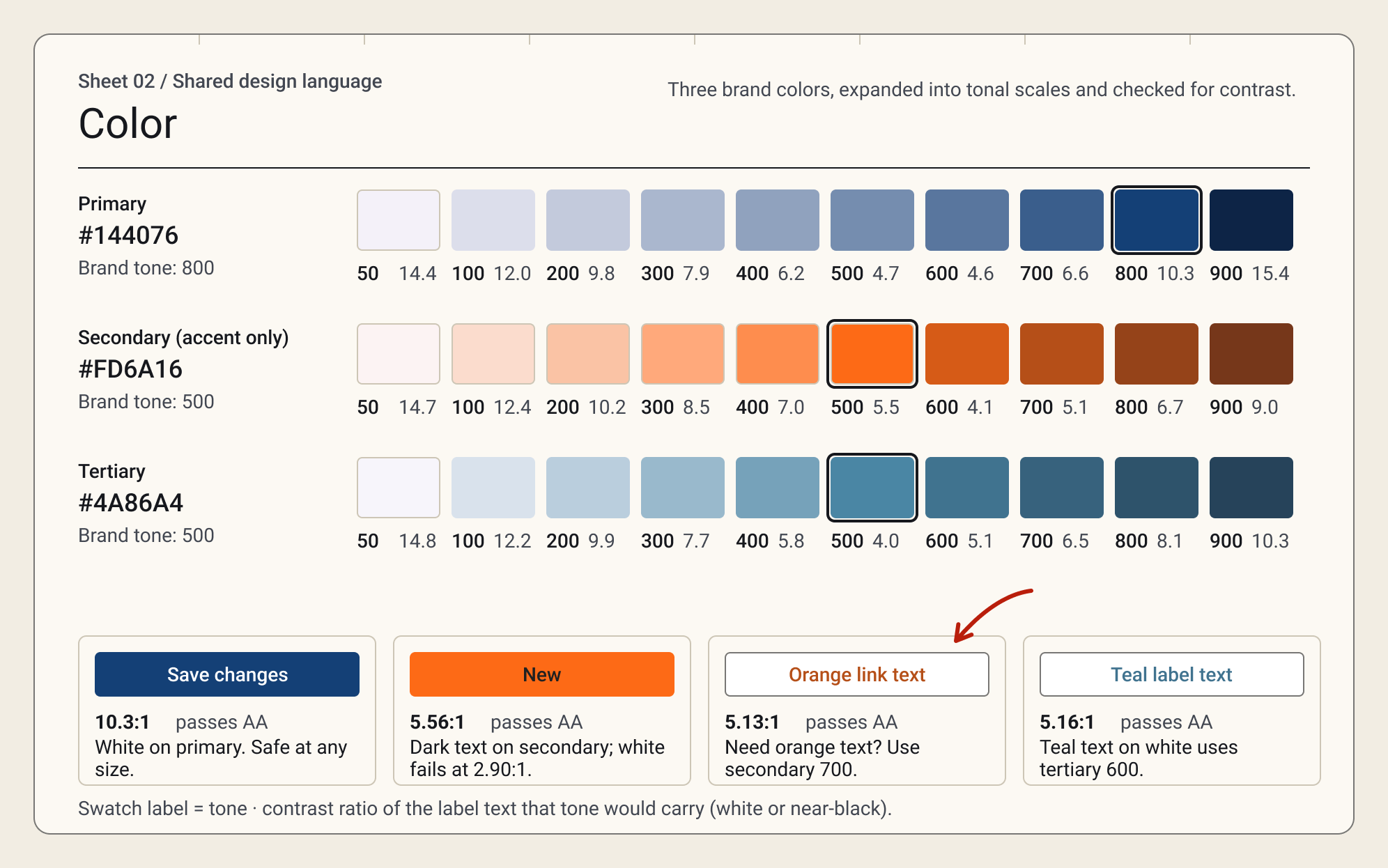Viewport: 1388px width, 868px height.
Task: Select Secondary 600 swatch
Action: click(x=967, y=354)
